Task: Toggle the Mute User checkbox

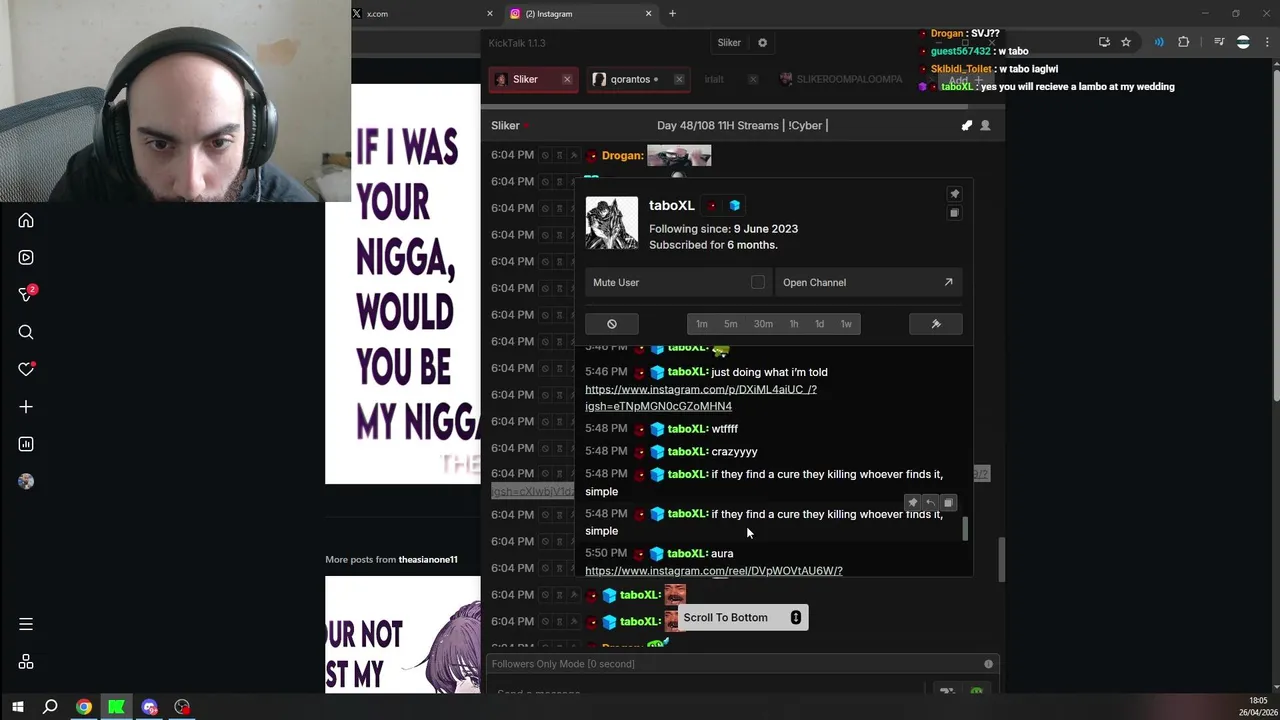Action: click(758, 282)
